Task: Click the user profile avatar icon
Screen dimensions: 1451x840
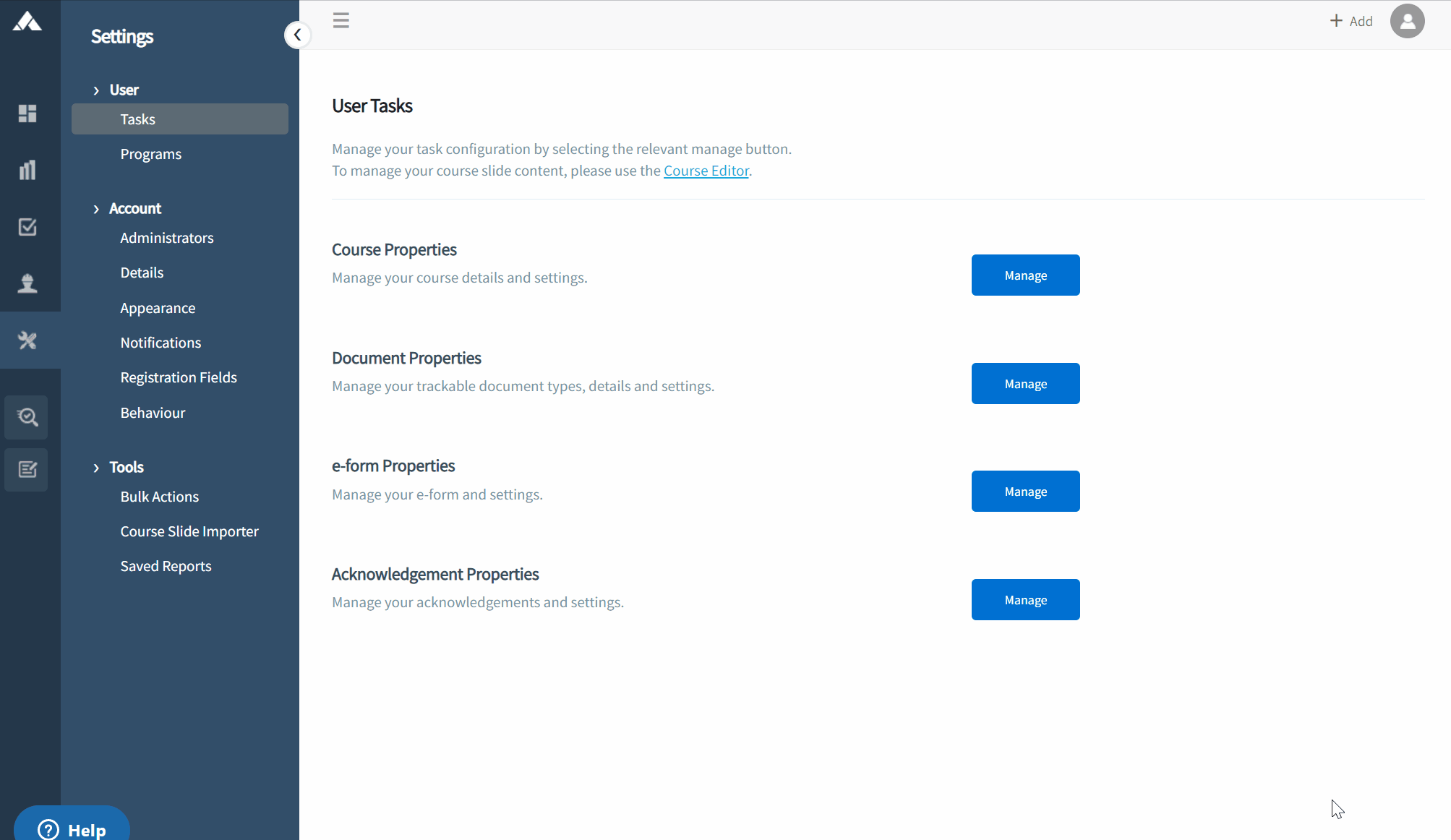Action: [x=1407, y=21]
